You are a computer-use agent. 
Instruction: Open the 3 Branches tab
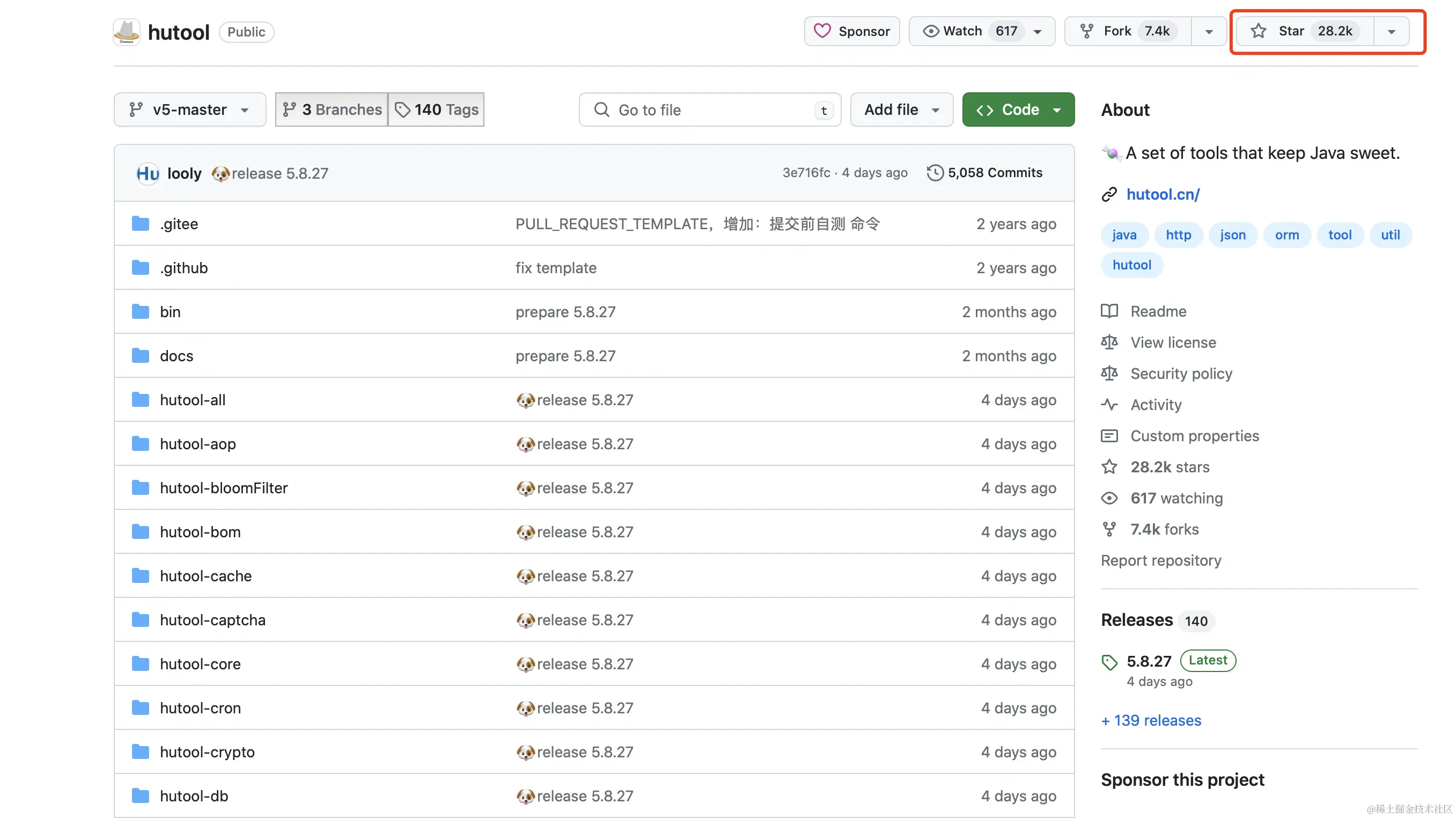point(332,109)
